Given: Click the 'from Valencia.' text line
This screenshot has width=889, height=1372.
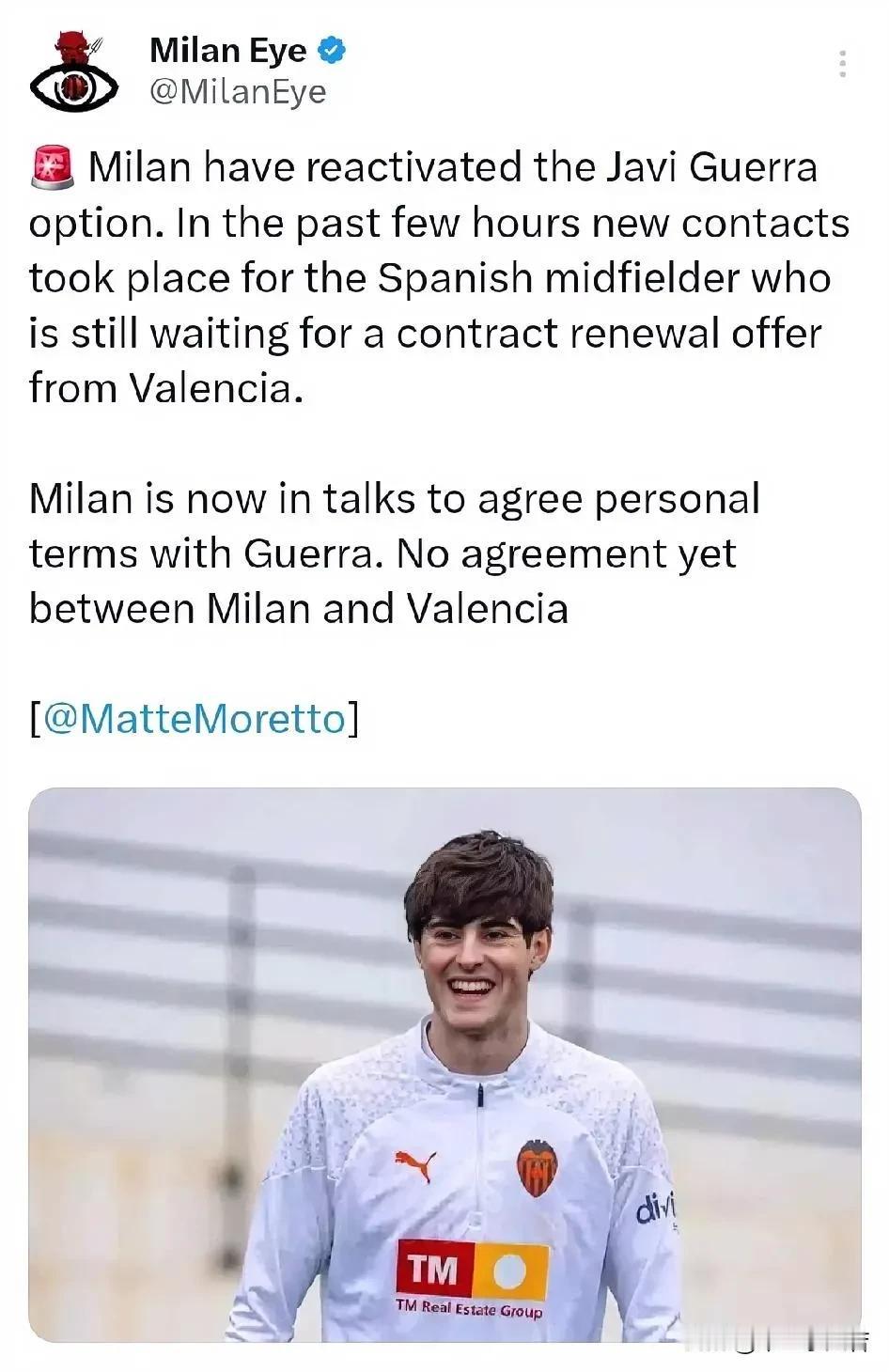Looking at the screenshot, I should (x=166, y=388).
